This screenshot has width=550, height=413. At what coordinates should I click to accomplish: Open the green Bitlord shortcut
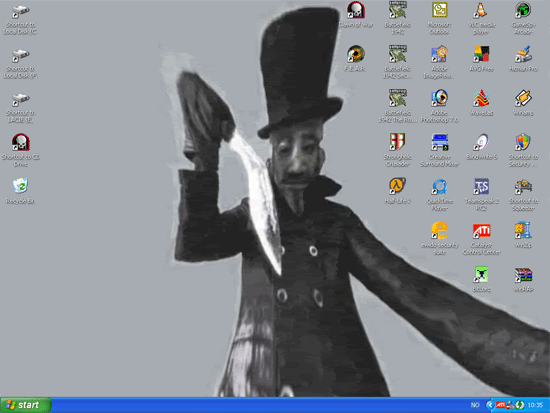coord(481,274)
